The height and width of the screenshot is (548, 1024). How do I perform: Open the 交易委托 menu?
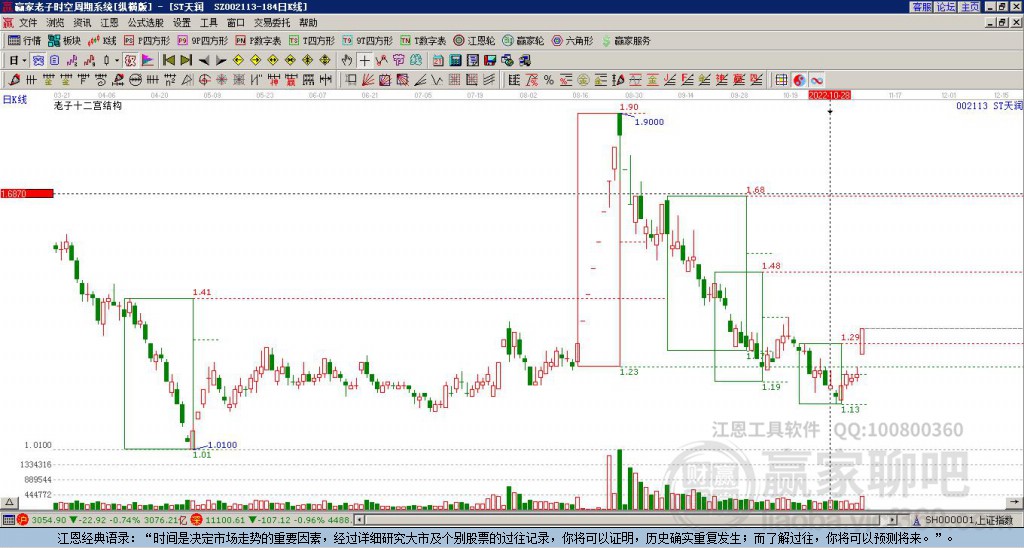pos(272,23)
